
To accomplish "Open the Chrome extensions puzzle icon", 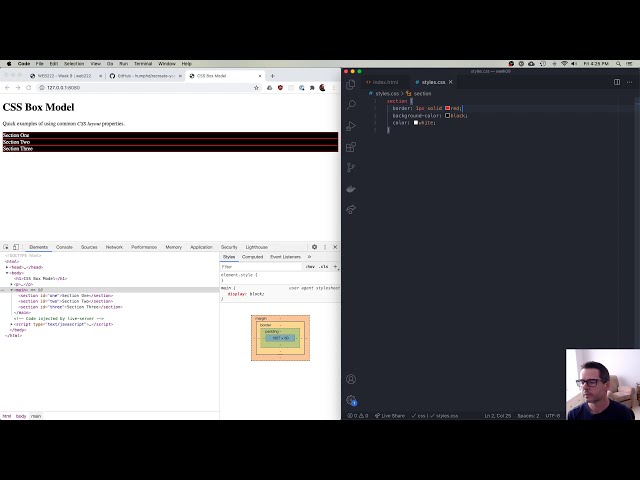I will [312, 88].
